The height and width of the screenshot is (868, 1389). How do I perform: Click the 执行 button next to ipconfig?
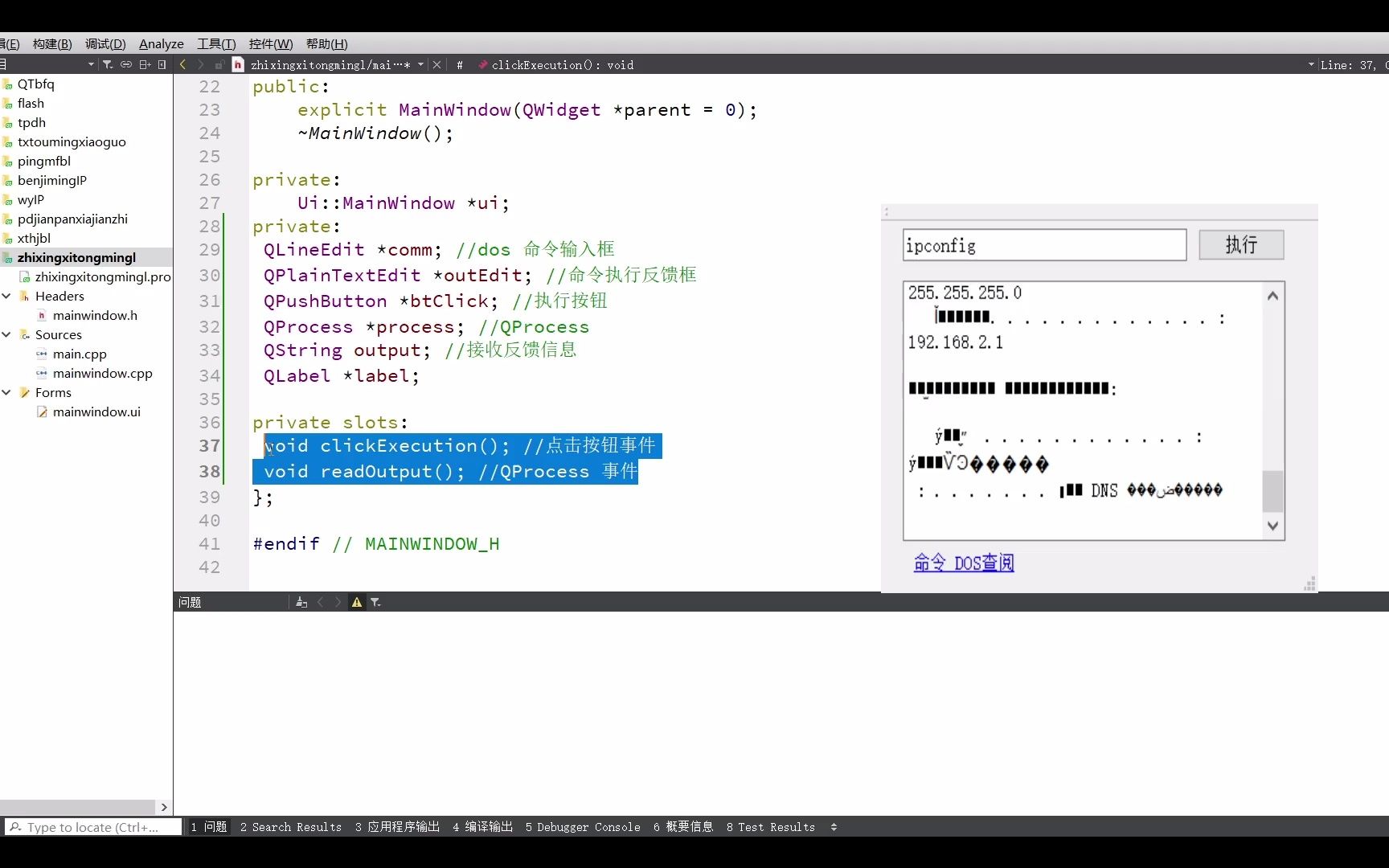tap(1240, 245)
